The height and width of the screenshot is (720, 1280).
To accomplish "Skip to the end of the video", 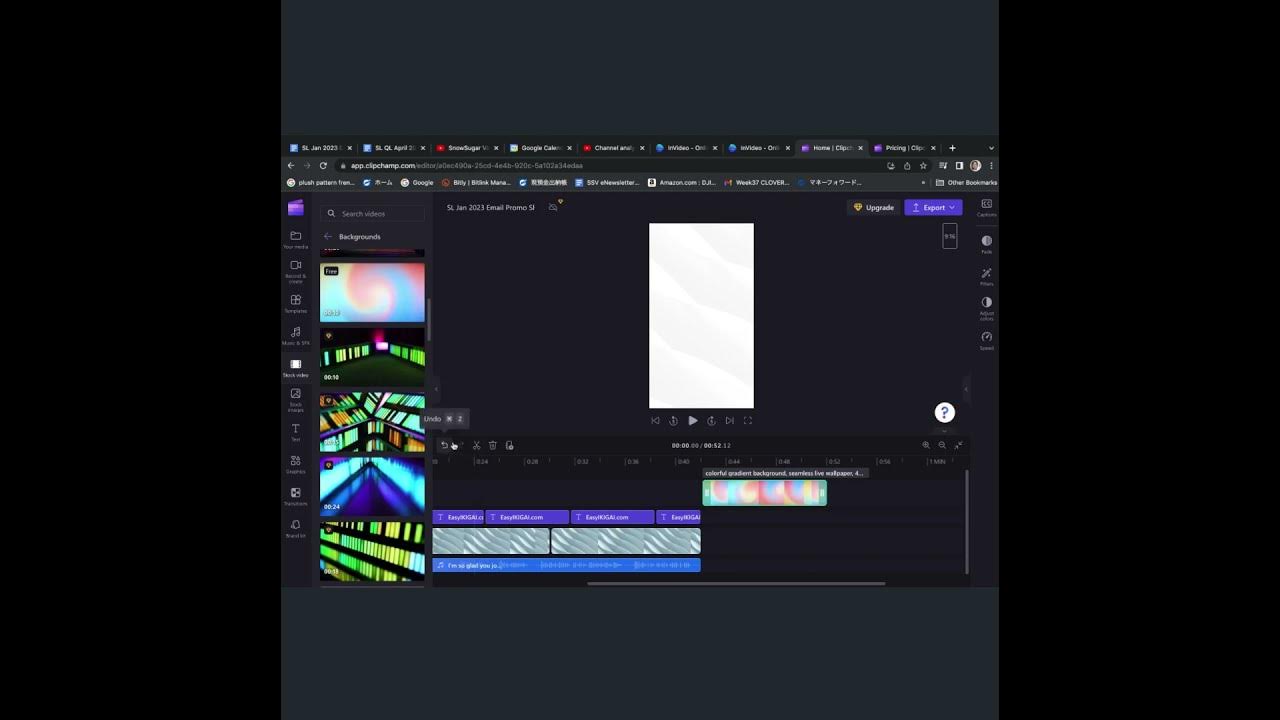I will [729, 421].
